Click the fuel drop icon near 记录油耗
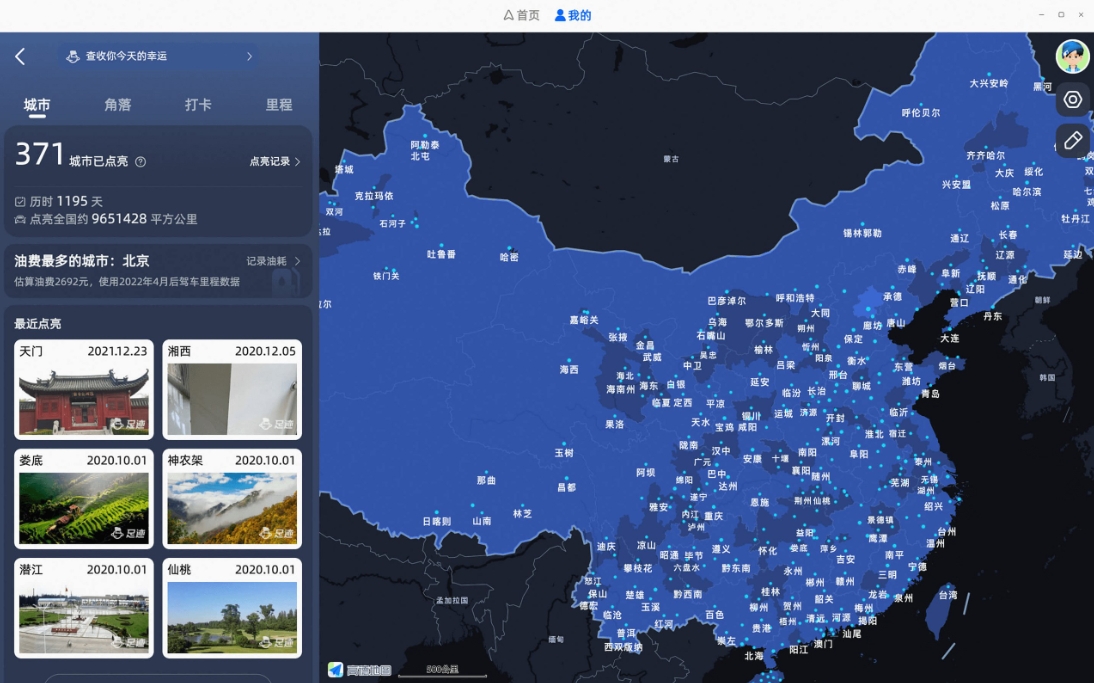 click(283, 282)
